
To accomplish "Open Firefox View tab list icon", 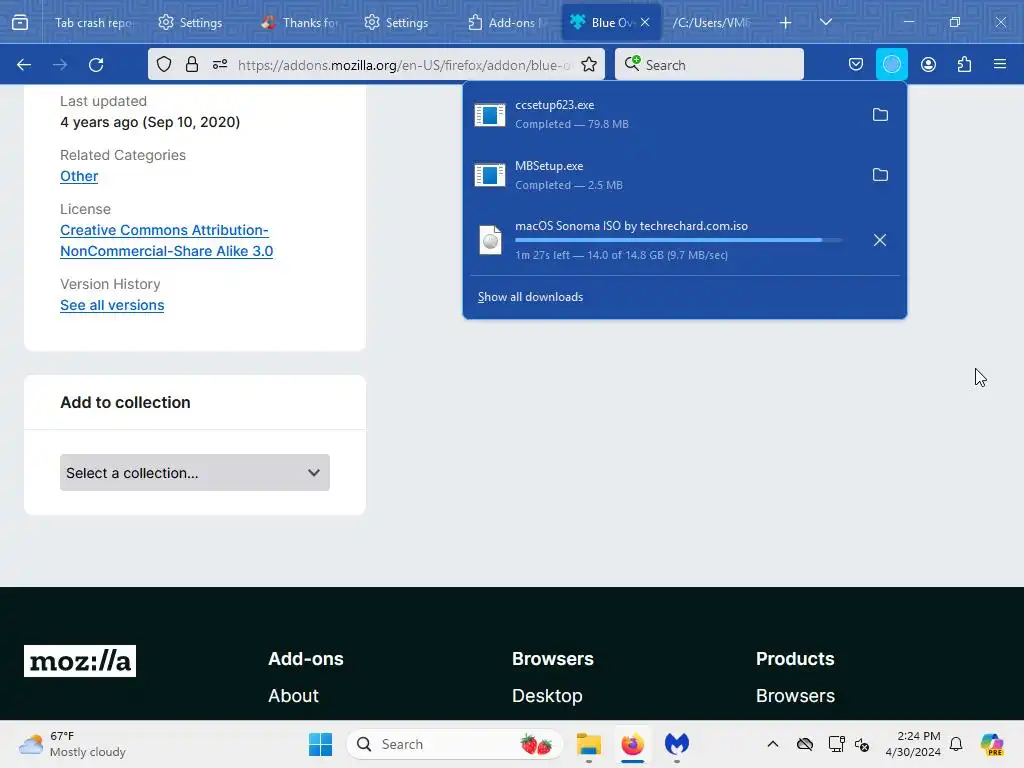I will (x=20, y=22).
